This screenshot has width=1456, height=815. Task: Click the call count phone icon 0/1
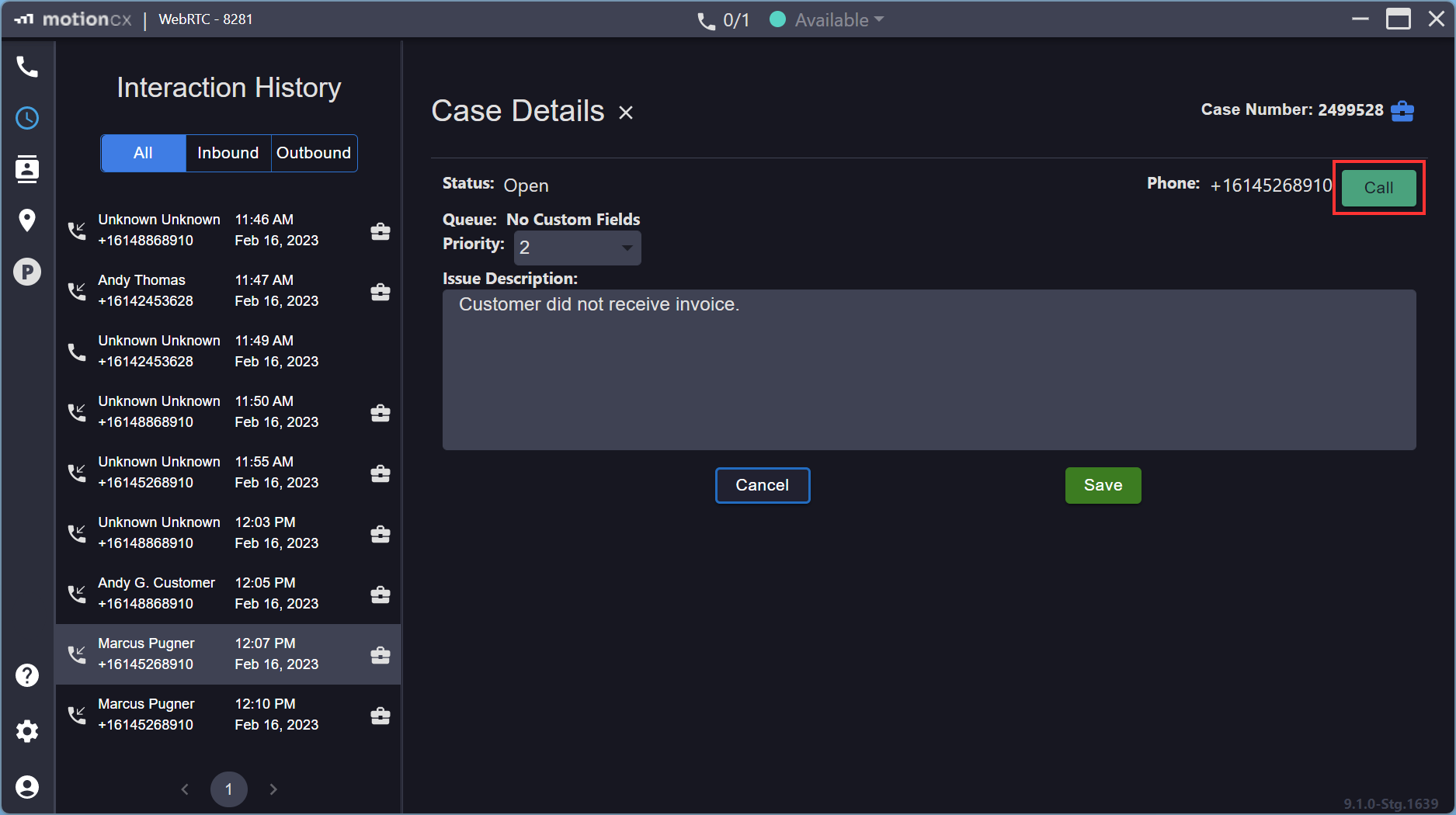[706, 21]
